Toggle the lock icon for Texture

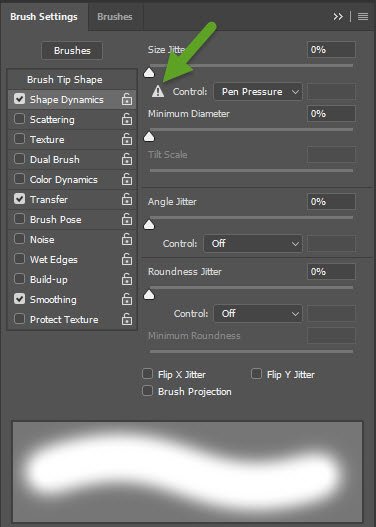[x=127, y=139]
